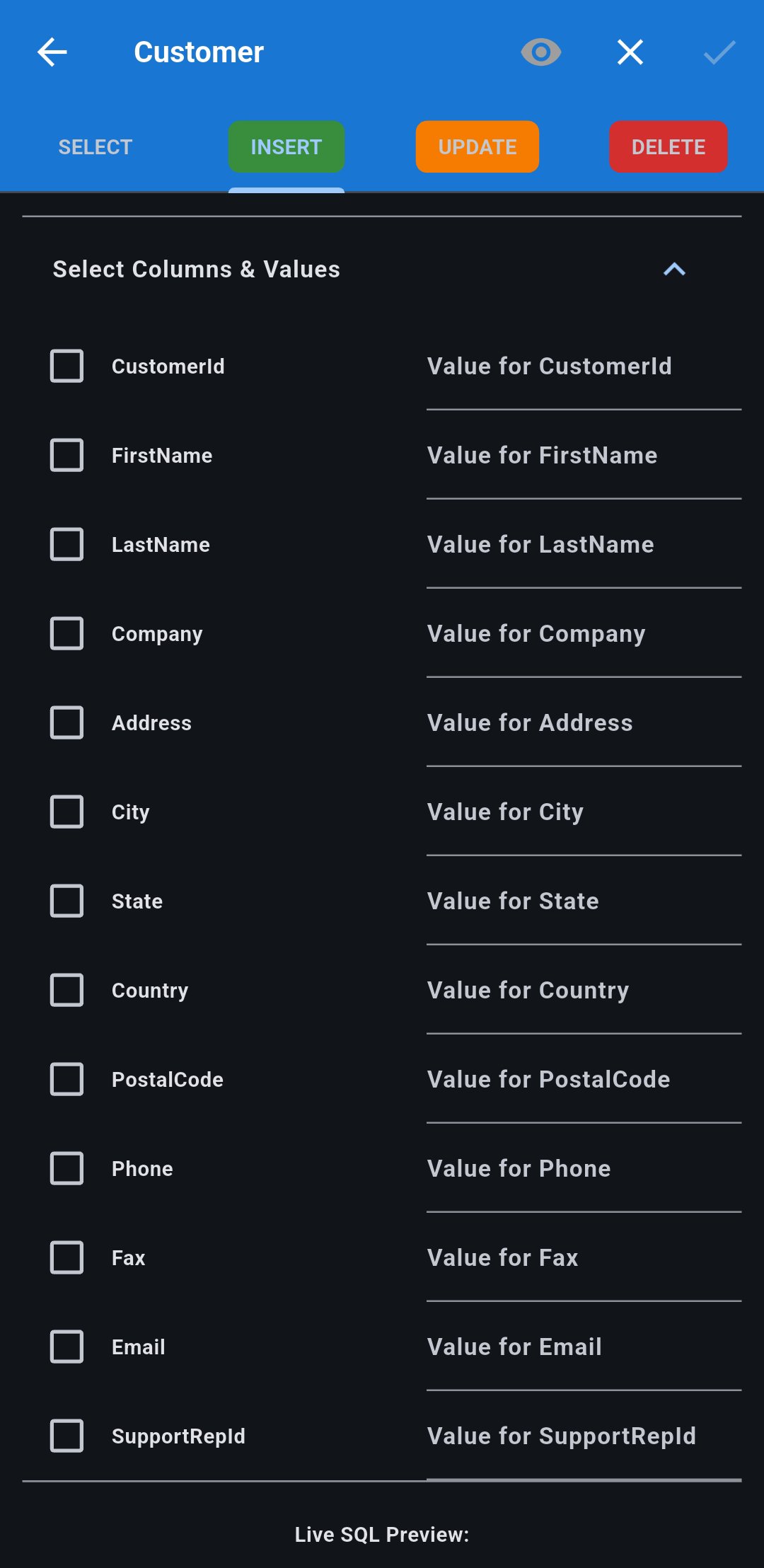Enter the Value for Phone field
Screen dimensions: 764x1568
coord(584,1169)
